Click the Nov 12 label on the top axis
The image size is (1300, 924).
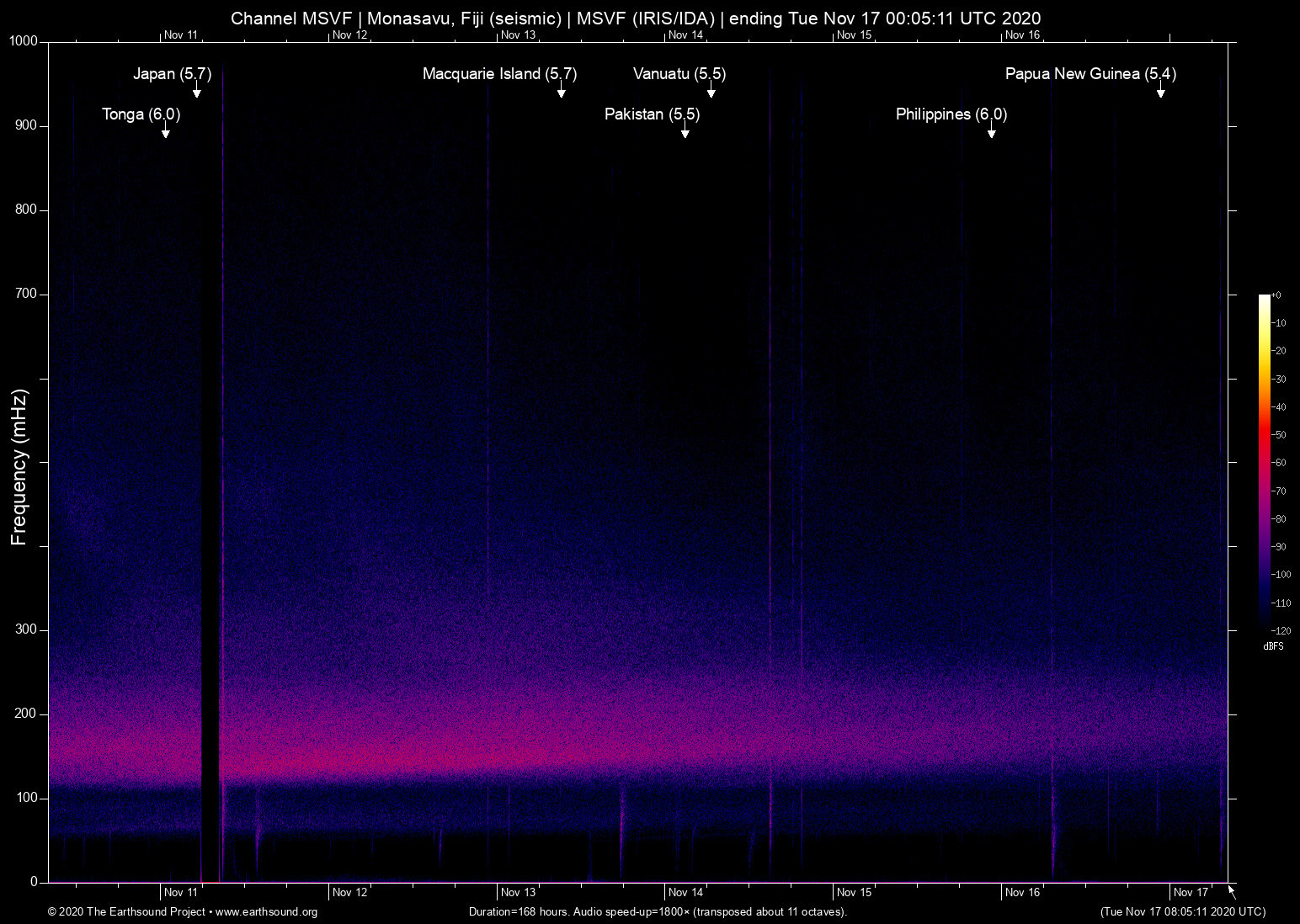(349, 35)
